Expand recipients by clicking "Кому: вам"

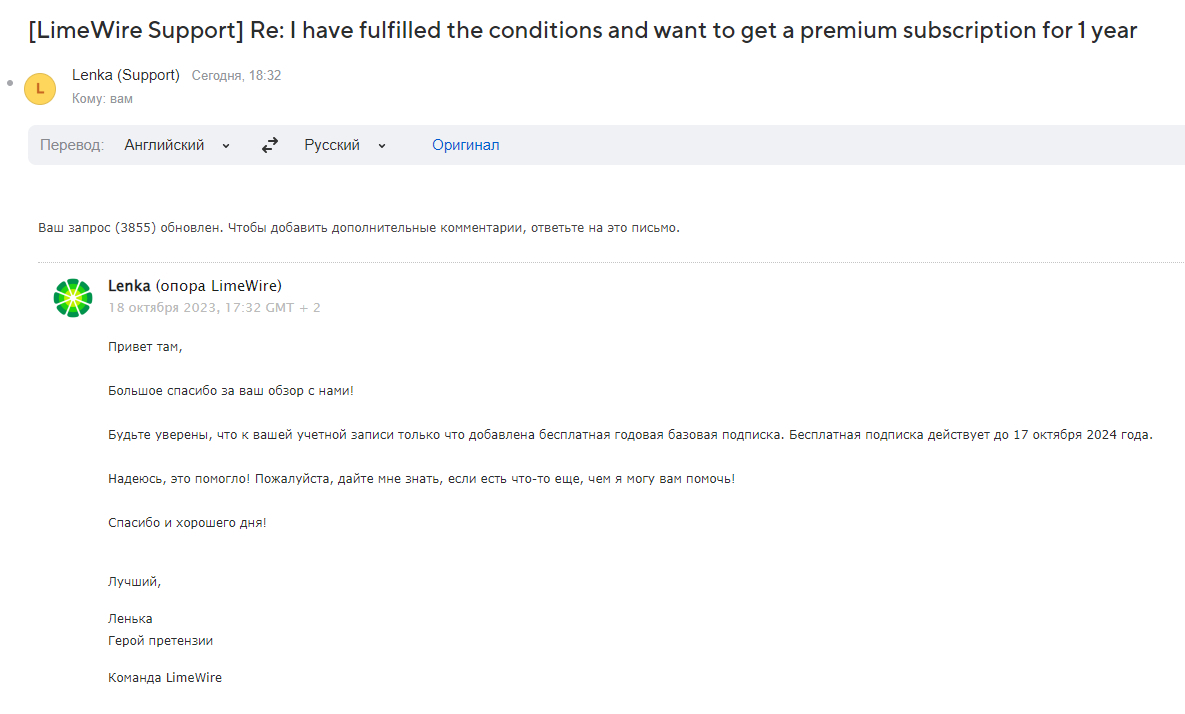click(102, 99)
